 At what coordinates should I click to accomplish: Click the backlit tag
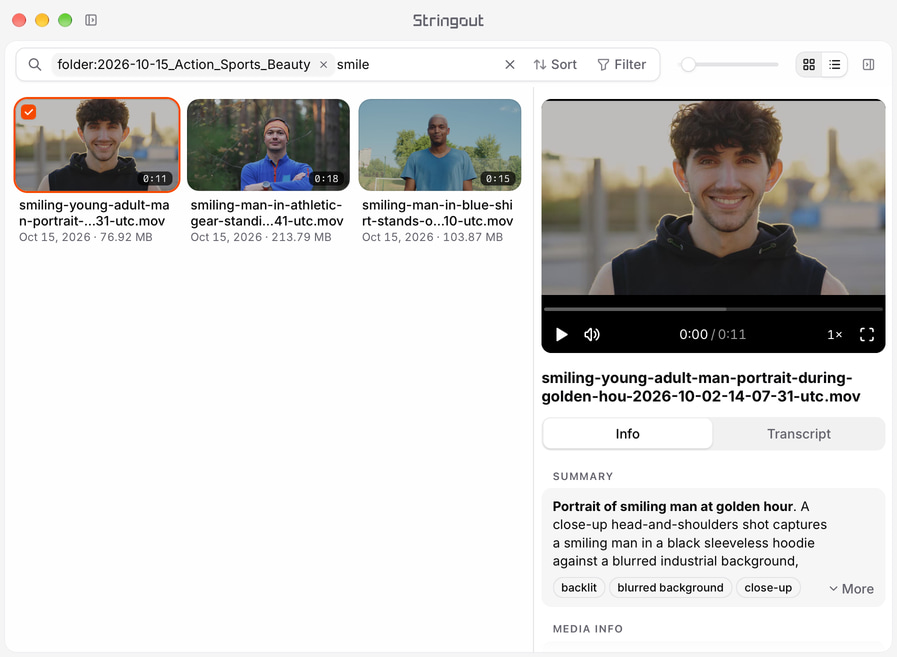click(x=579, y=588)
